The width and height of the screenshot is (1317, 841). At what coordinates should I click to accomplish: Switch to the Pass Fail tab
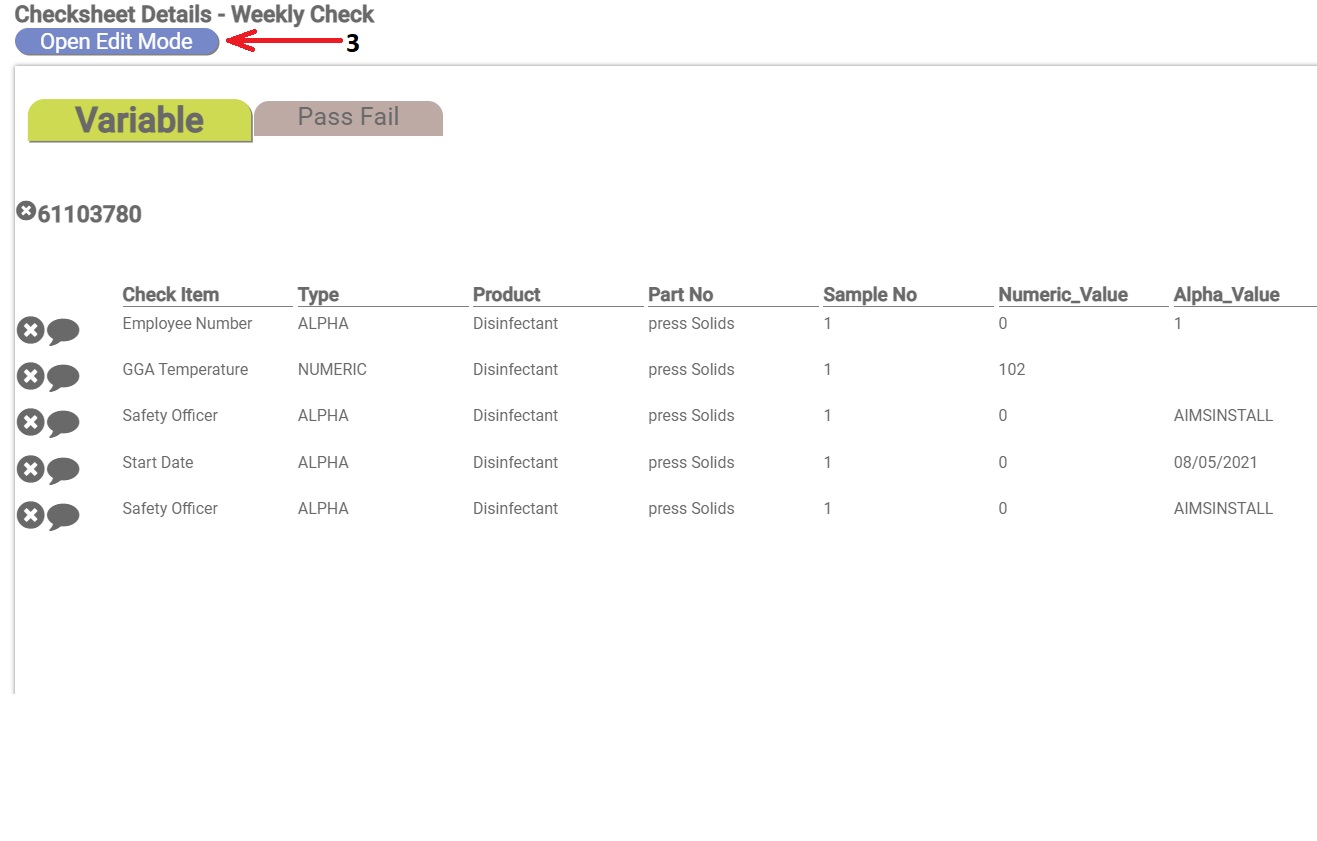[347, 117]
